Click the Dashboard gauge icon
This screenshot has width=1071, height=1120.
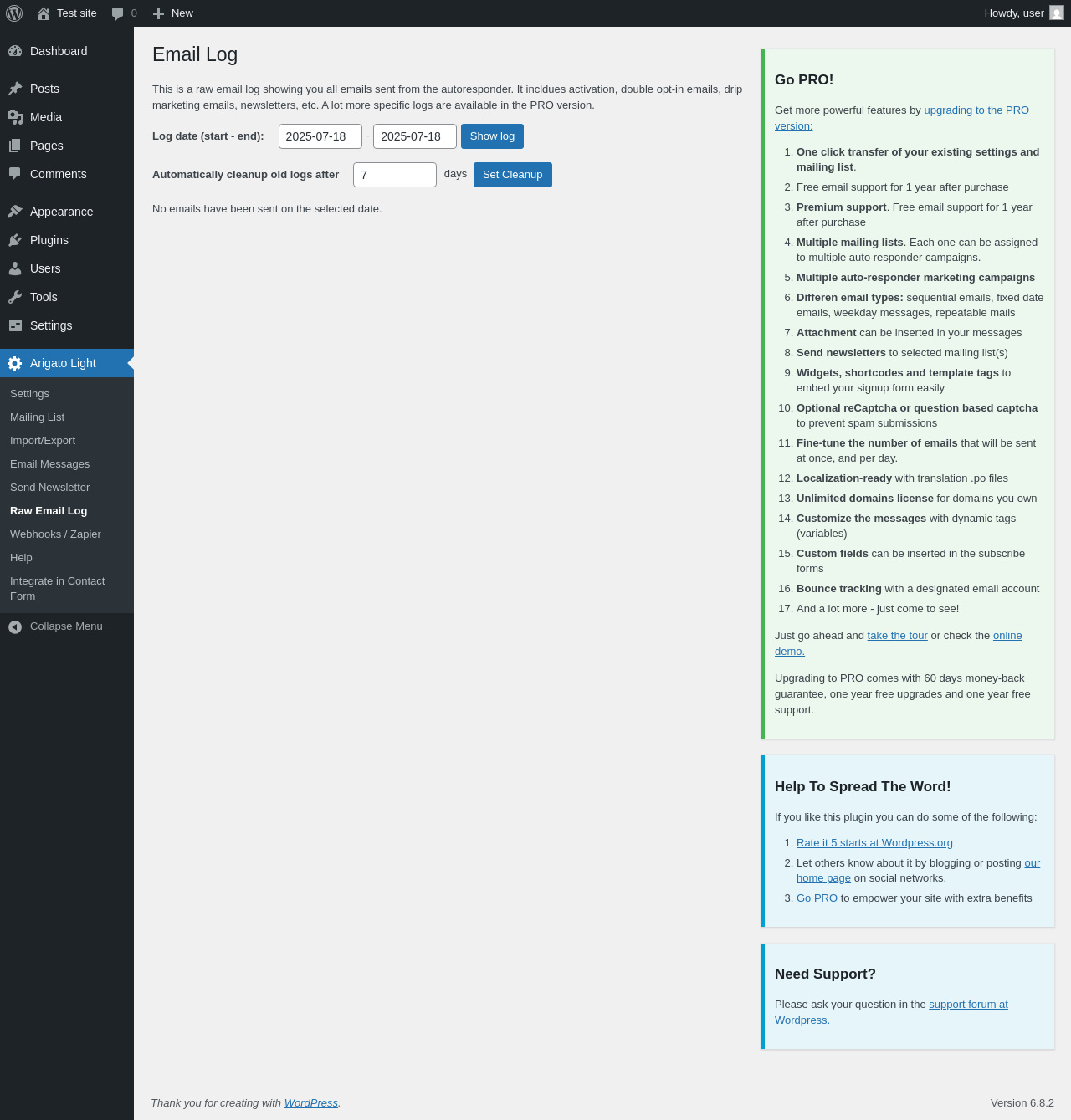tap(15, 51)
